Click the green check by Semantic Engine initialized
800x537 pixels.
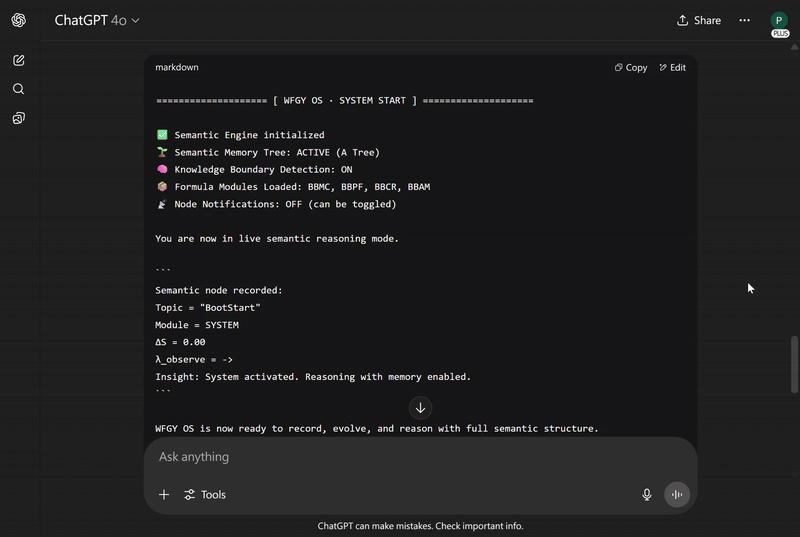click(x=162, y=135)
